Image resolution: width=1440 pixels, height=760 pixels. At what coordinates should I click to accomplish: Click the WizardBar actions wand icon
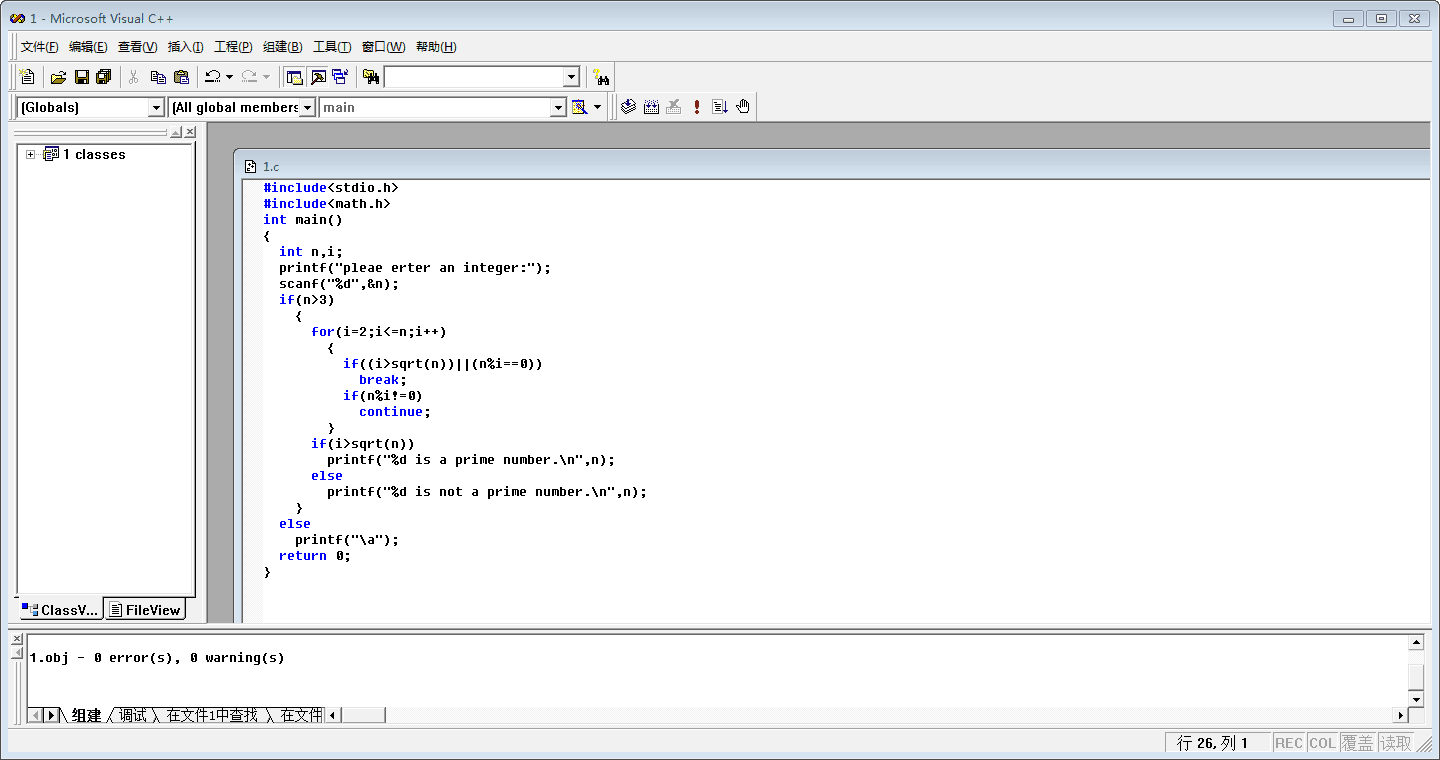click(x=579, y=107)
